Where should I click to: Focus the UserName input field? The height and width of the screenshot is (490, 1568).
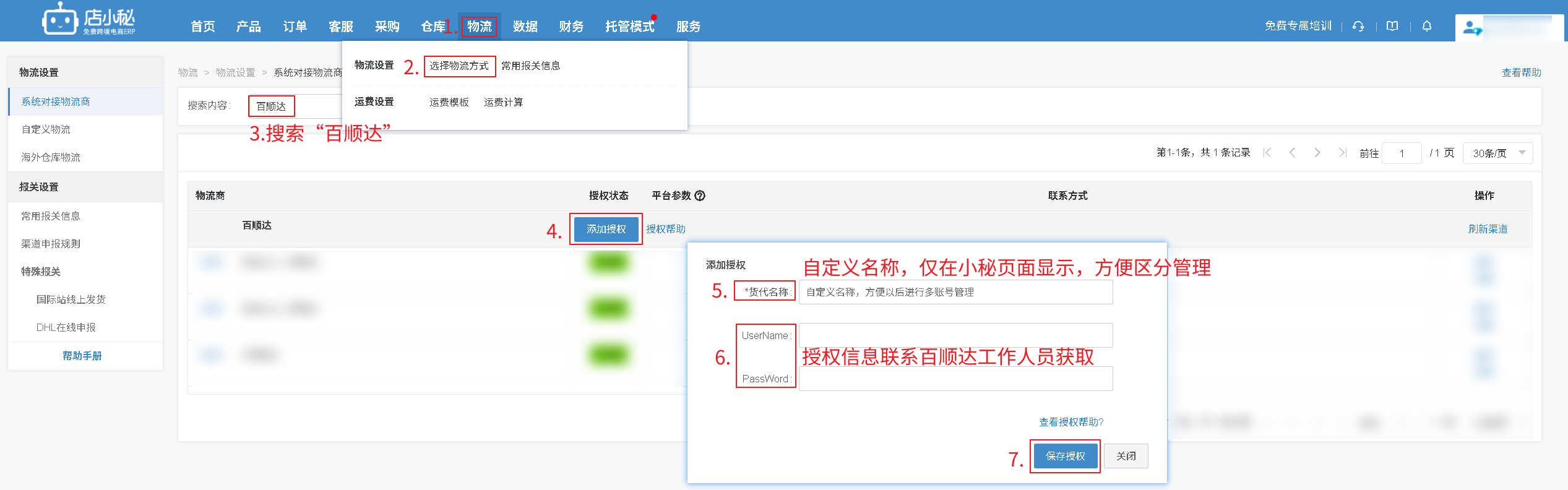(x=956, y=335)
